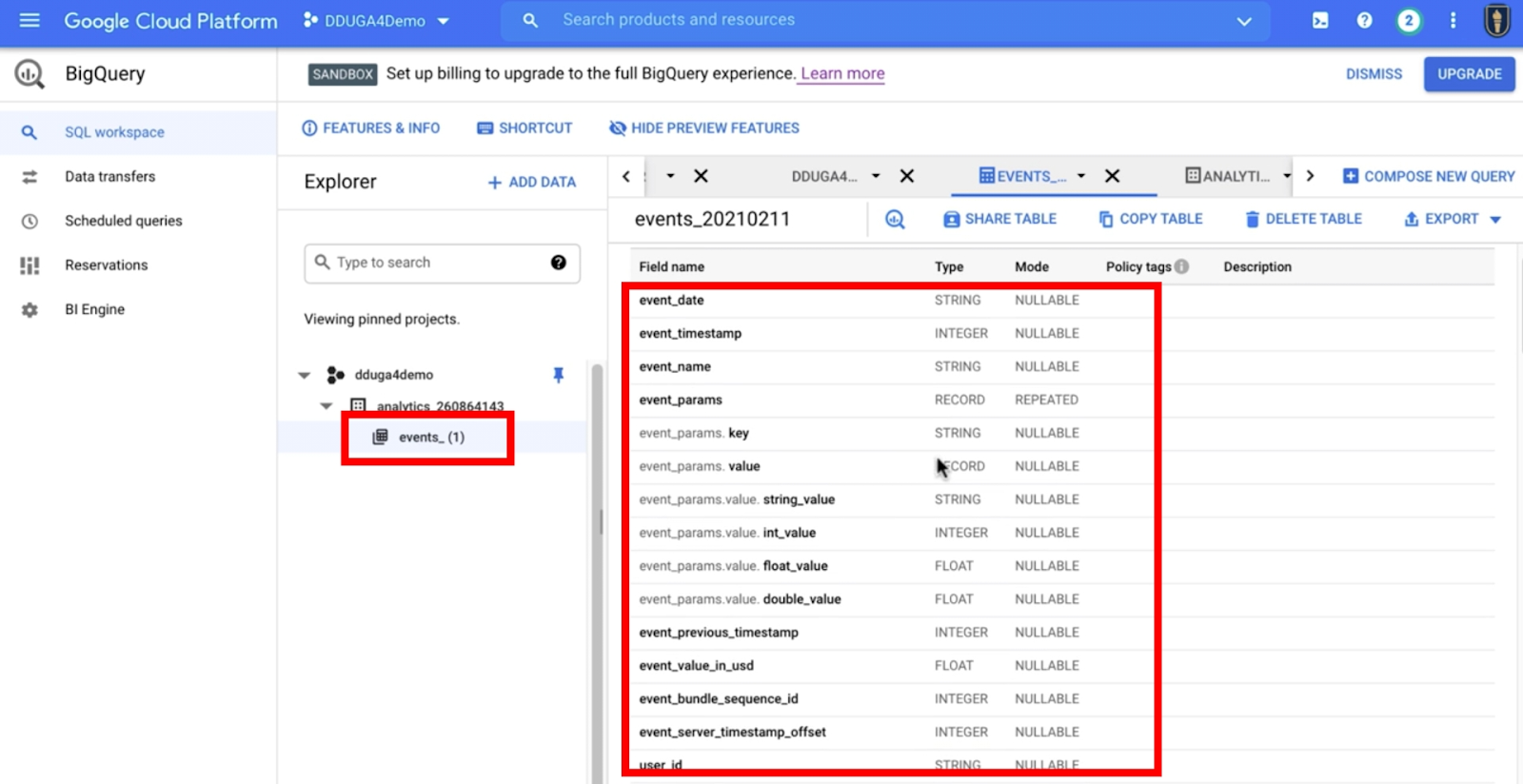
Task: Click DELETE TABLE button
Action: pos(1303,219)
